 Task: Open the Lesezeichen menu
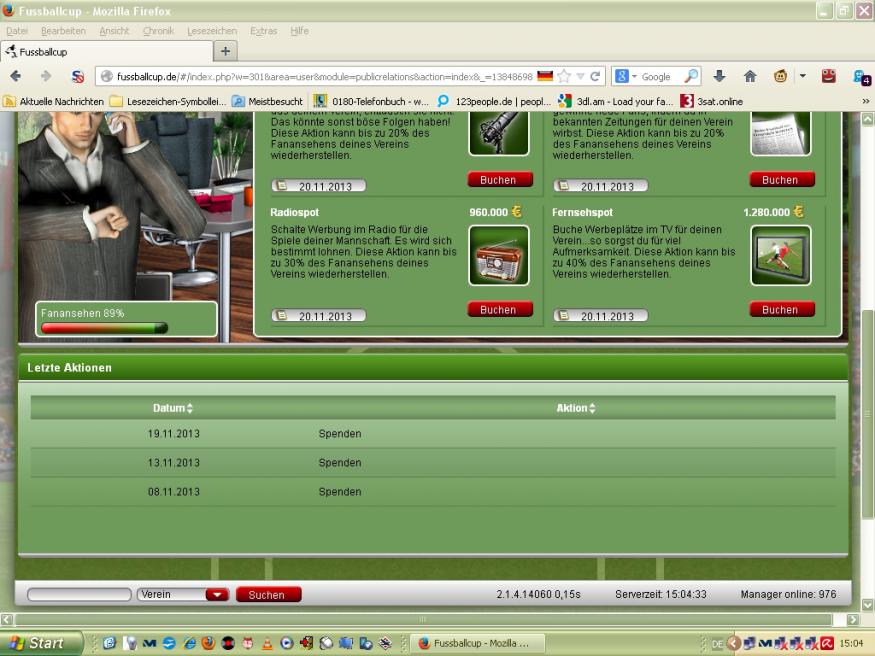tap(212, 31)
